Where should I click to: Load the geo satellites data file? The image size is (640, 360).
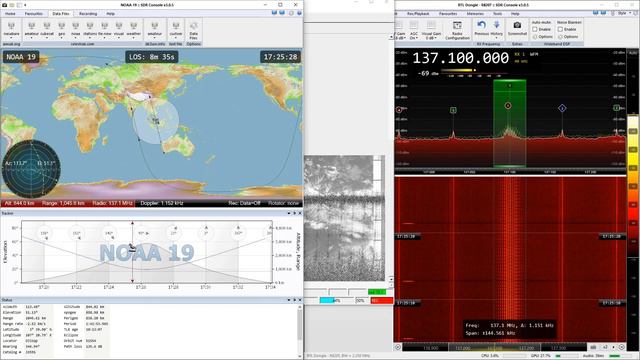61,29
